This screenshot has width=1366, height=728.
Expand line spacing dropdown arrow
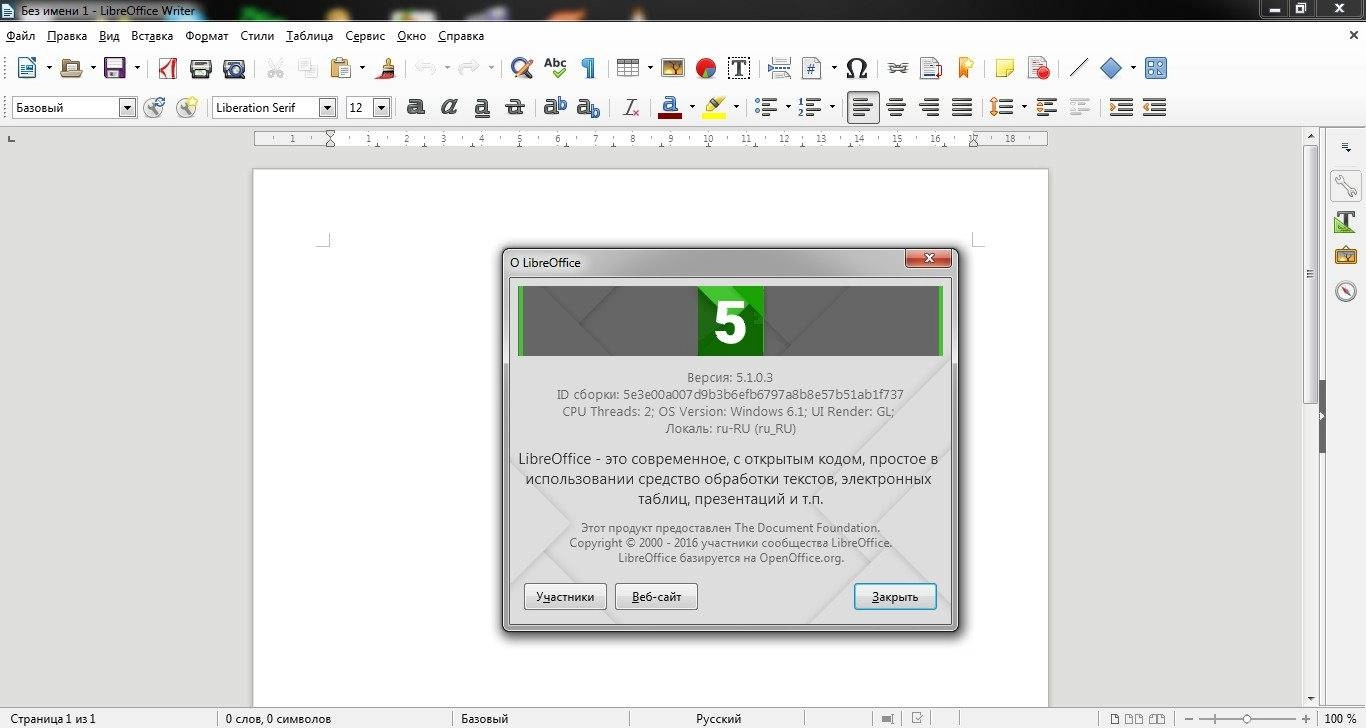tap(1024, 107)
